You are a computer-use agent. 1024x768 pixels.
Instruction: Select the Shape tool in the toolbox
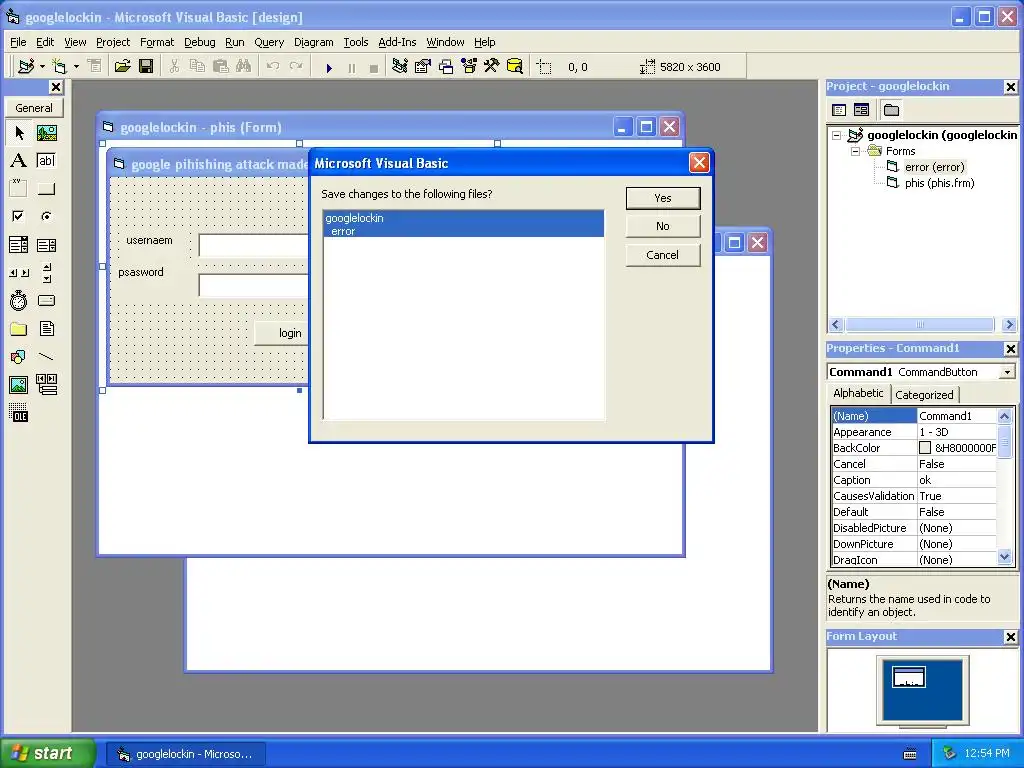pos(18,357)
